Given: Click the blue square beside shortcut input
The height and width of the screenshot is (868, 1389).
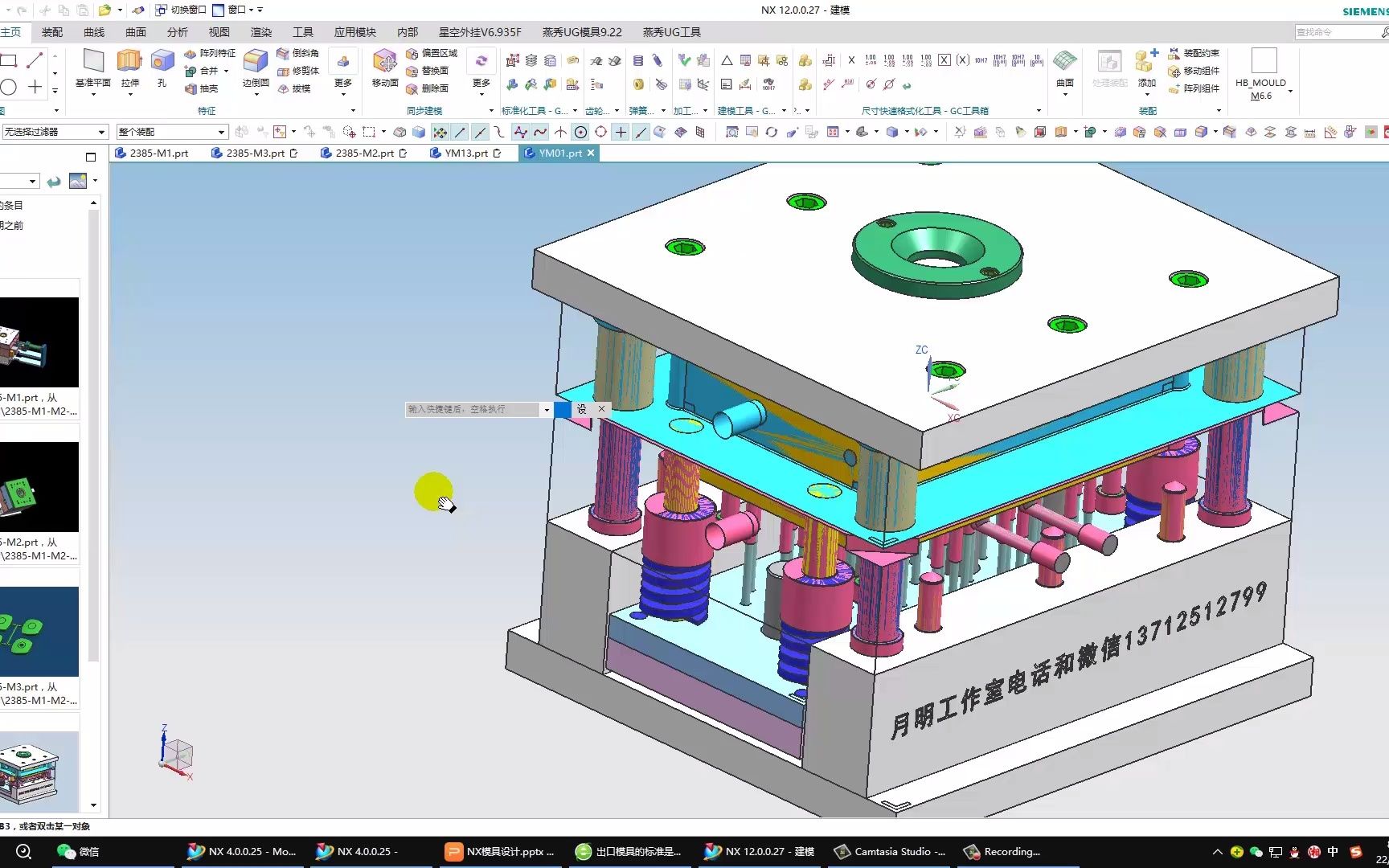Looking at the screenshot, I should [563, 409].
